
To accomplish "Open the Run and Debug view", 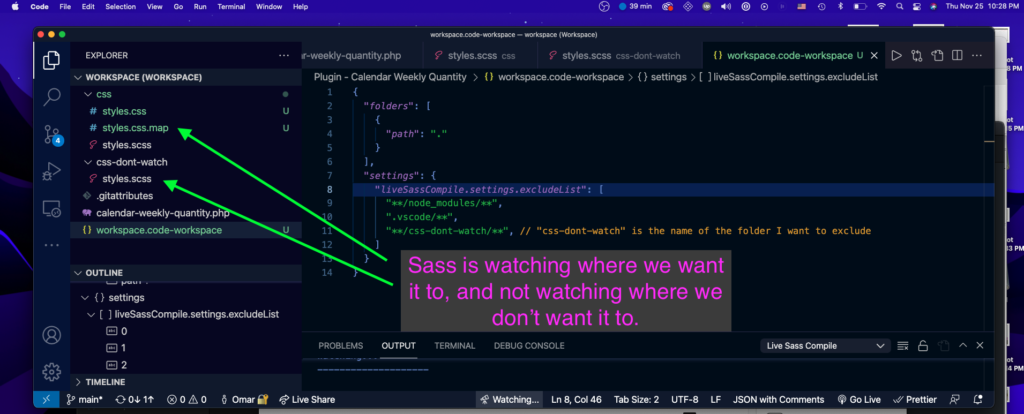I will (x=52, y=172).
